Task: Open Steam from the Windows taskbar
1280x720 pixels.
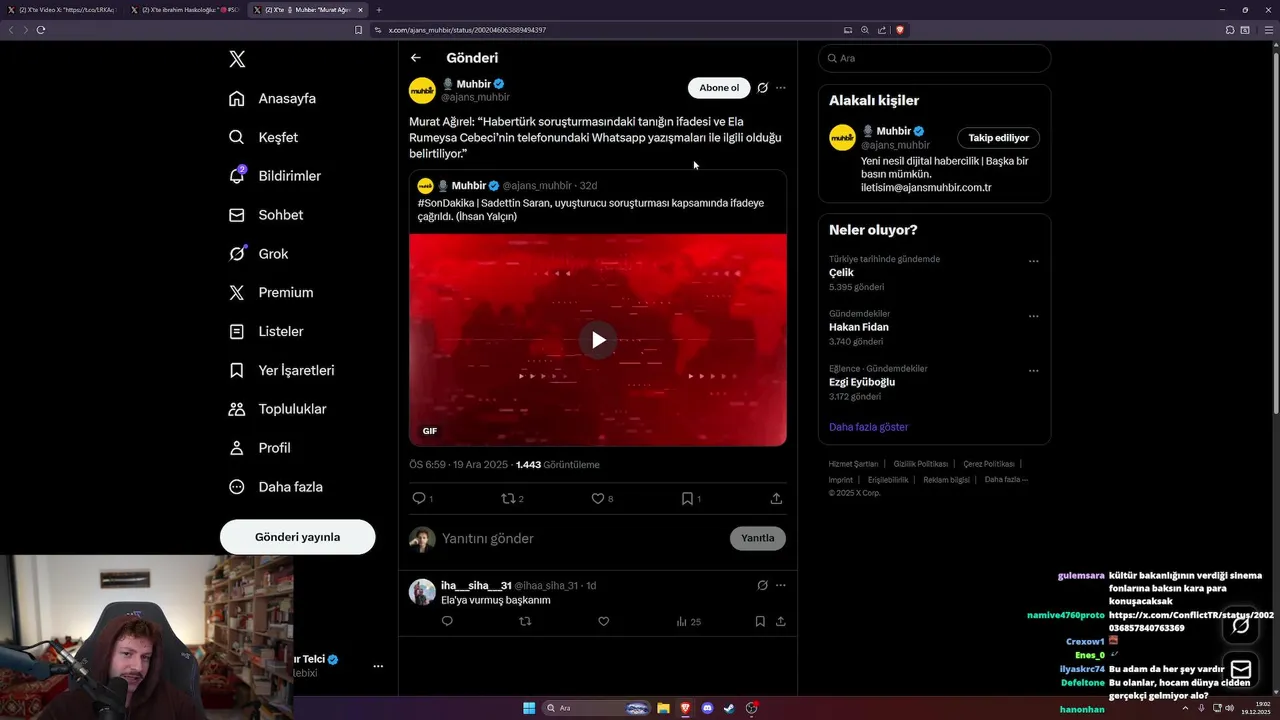Action: 729,708
